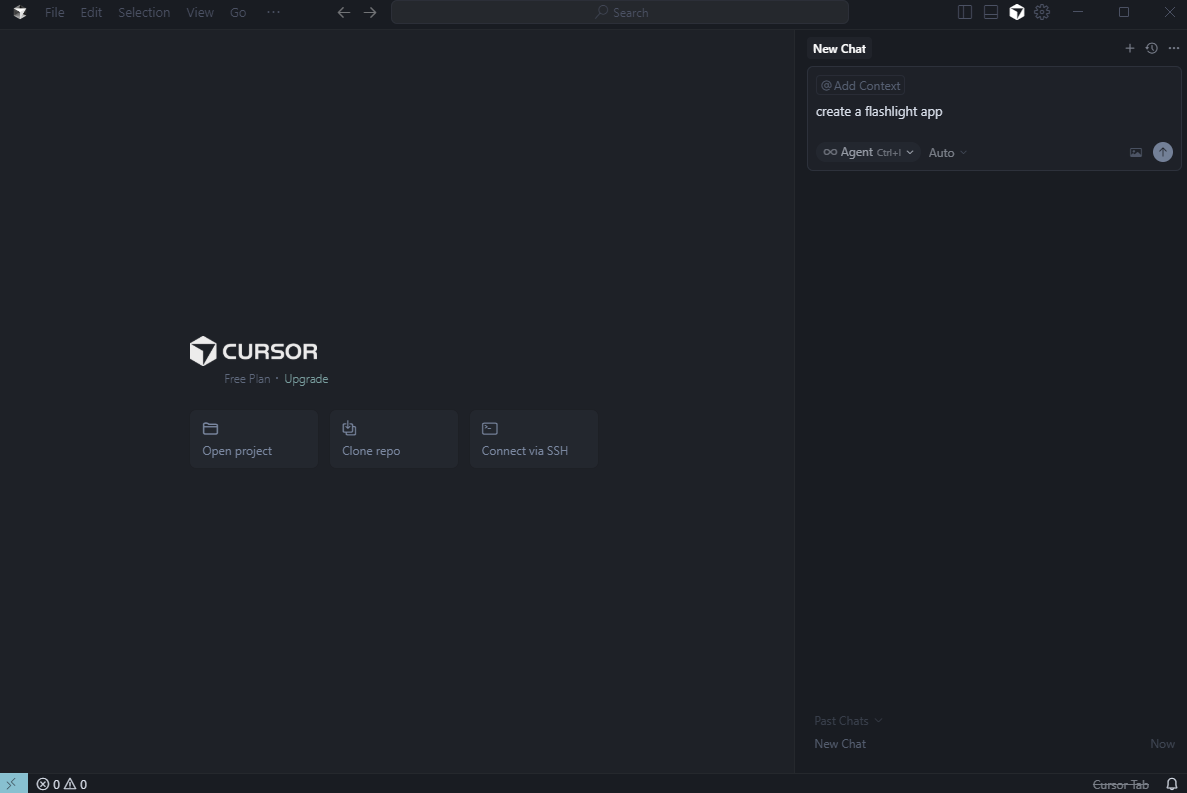Toggle the bottom panel layout
The width and height of the screenshot is (1187, 793).
[x=990, y=12]
